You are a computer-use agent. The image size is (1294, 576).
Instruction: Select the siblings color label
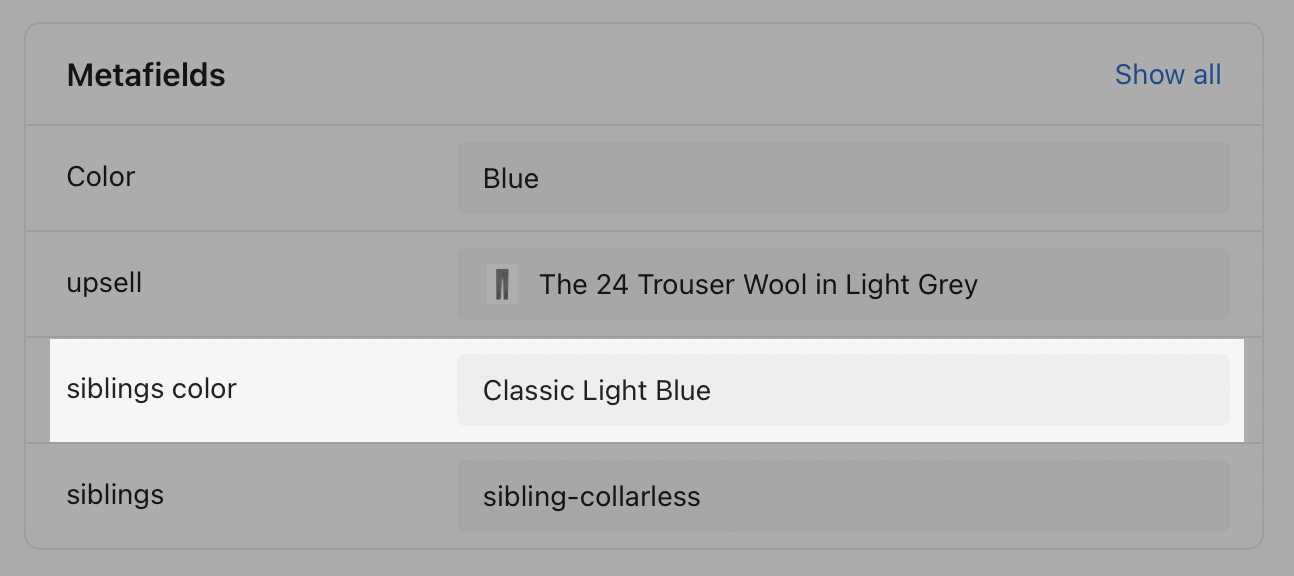(x=151, y=389)
